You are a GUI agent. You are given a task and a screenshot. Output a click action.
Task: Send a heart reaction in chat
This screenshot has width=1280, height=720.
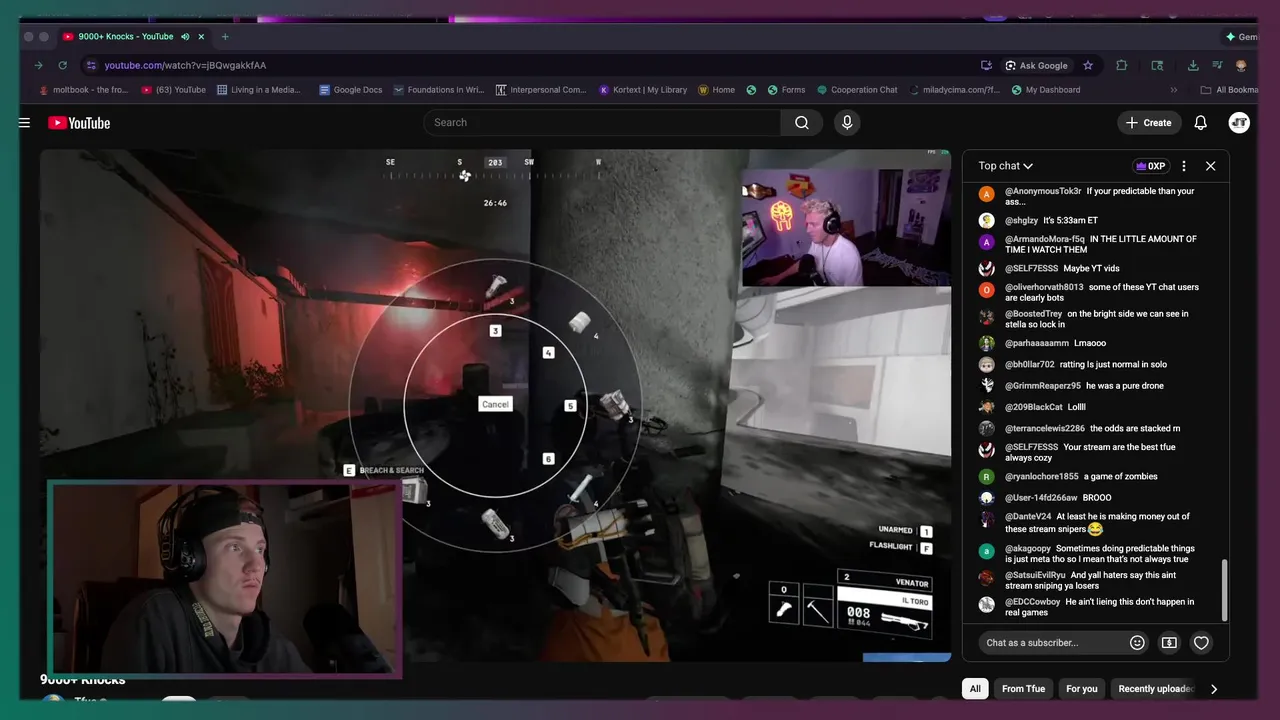(1202, 643)
